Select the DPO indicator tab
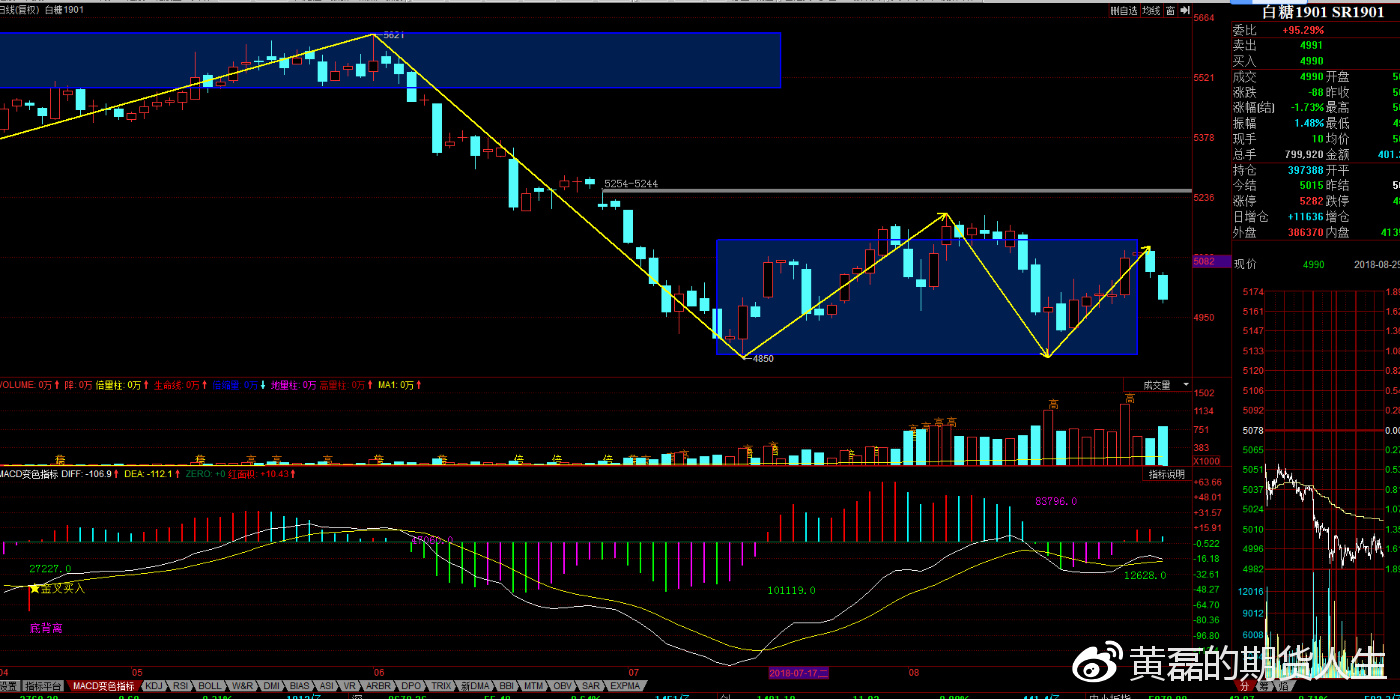The image size is (1400, 699). point(411,686)
